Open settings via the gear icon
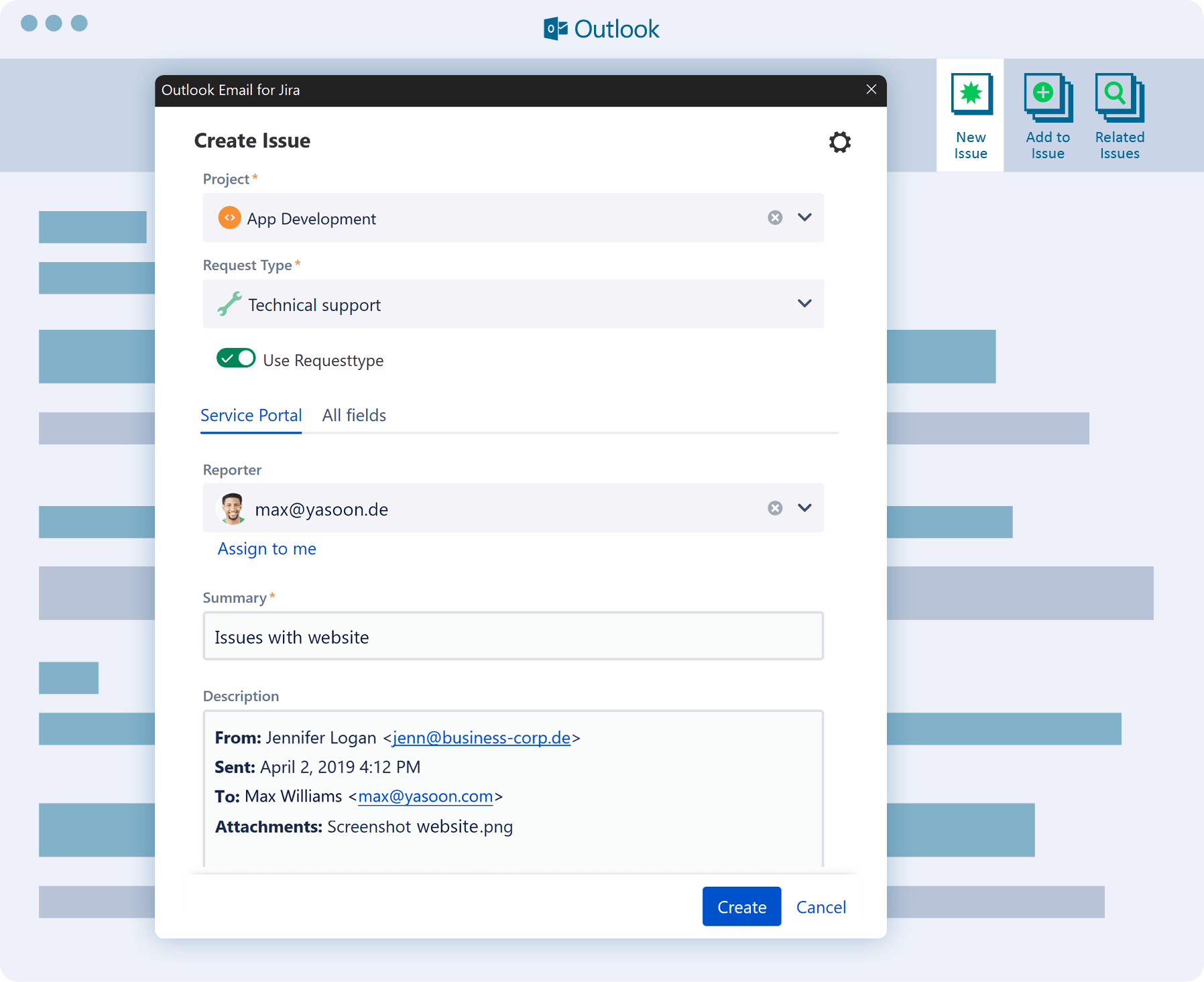 coord(839,142)
